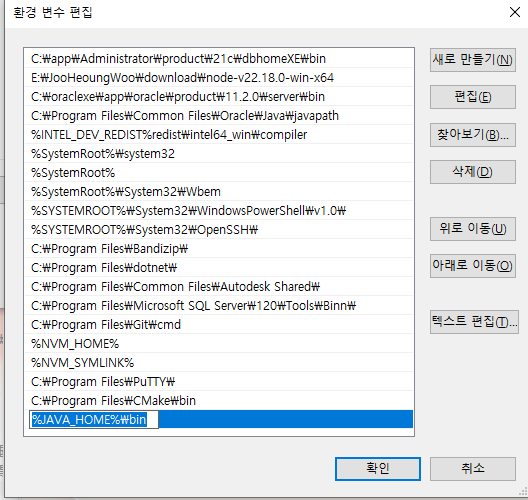Click the 삭제(D) delete button
The width and height of the screenshot is (528, 500).
pyautogui.click(x=472, y=172)
